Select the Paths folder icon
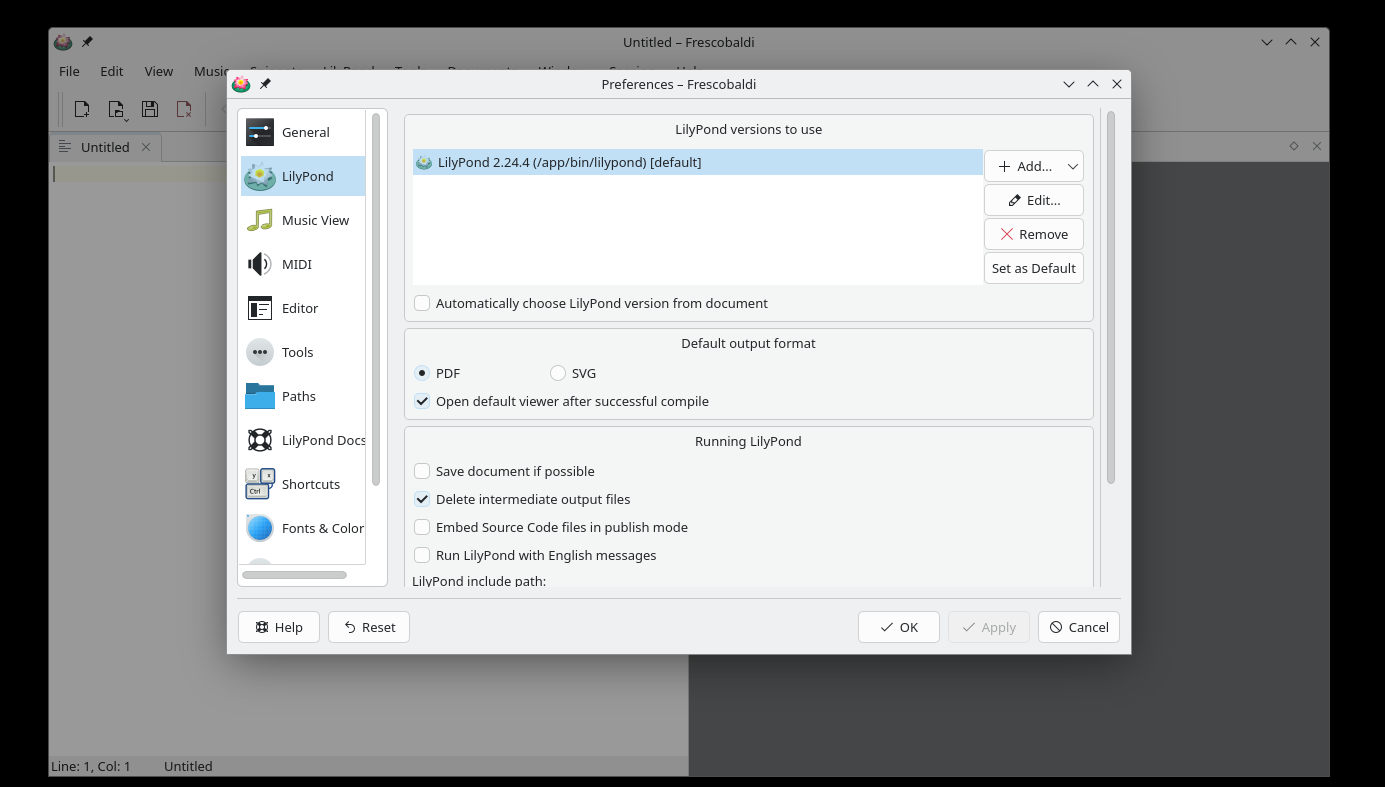1385x787 pixels. click(x=260, y=396)
